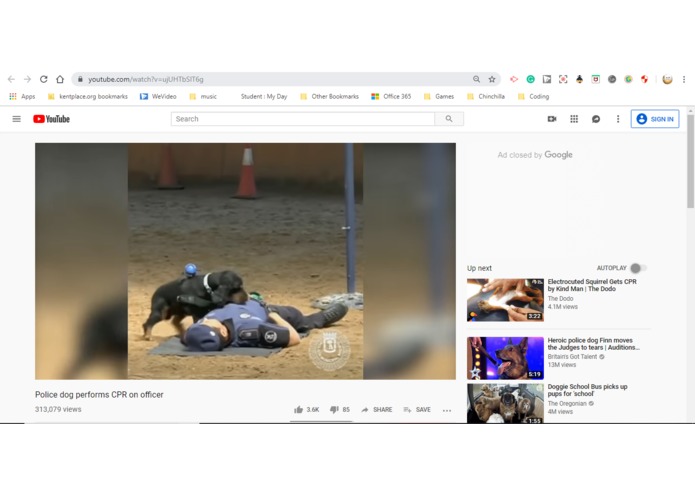This screenshot has width=695, height=494.
Task: Open the music bookmarks folder
Action: pos(203,96)
